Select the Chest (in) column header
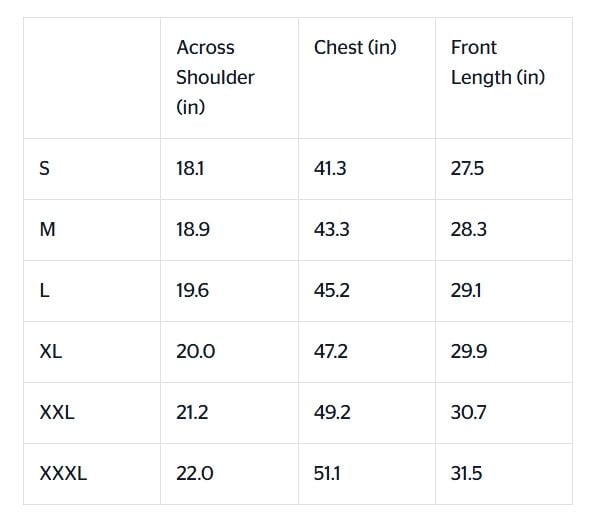This screenshot has height=527, width=601. 355,47
